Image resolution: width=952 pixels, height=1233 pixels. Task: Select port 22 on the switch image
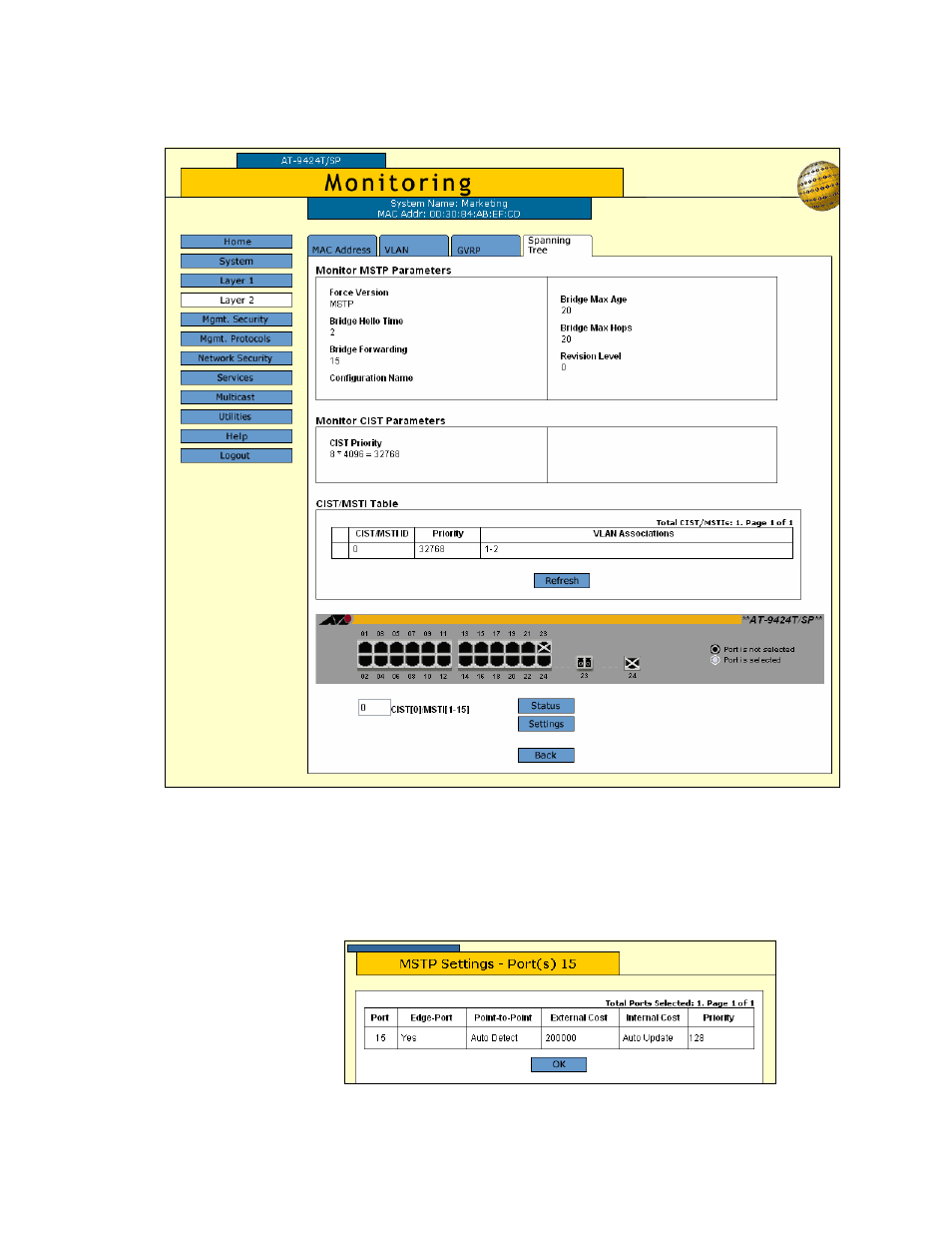[x=528, y=661]
